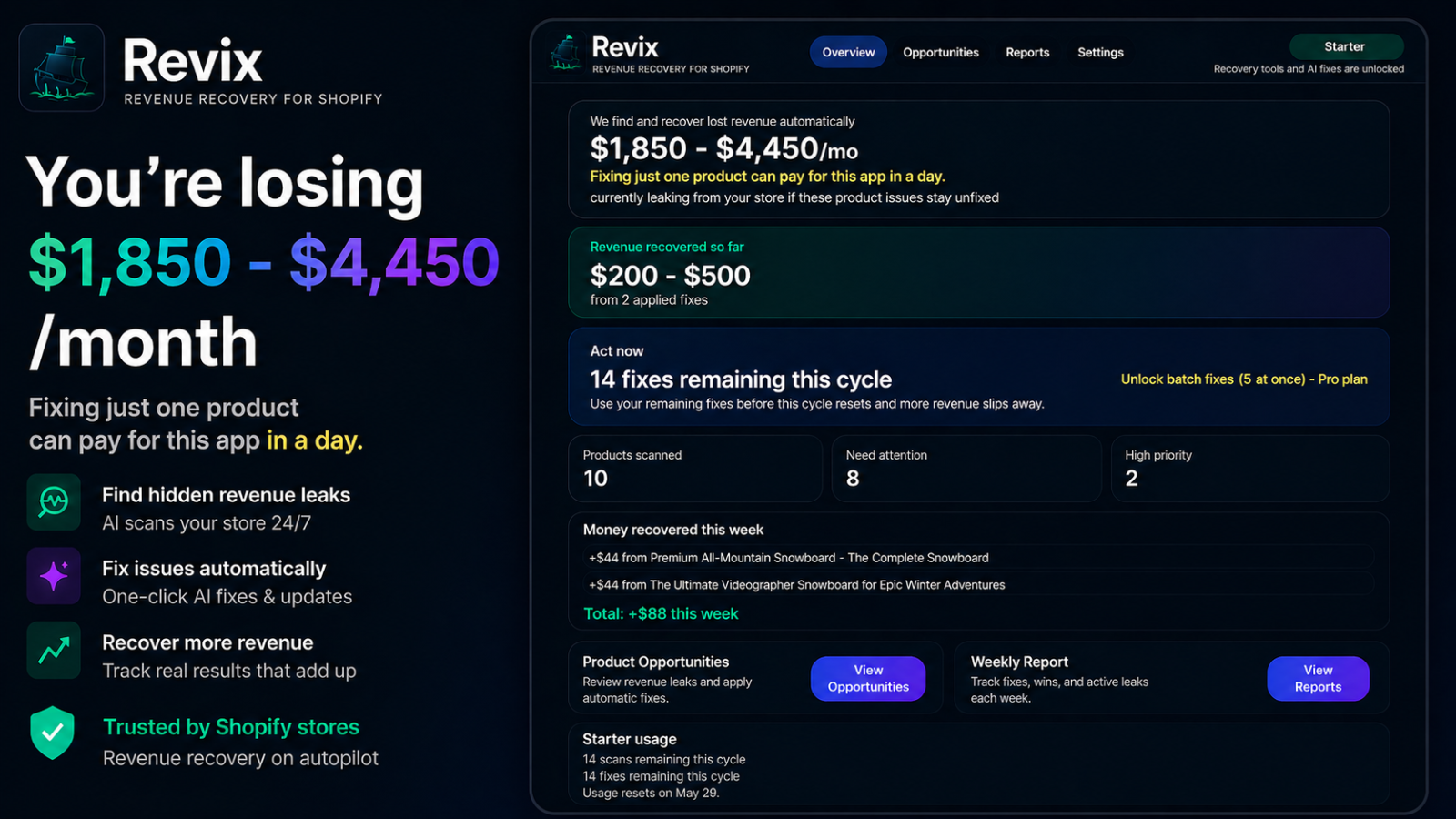Click the purple sparkle icon beside Fix issues automatically

(54, 576)
